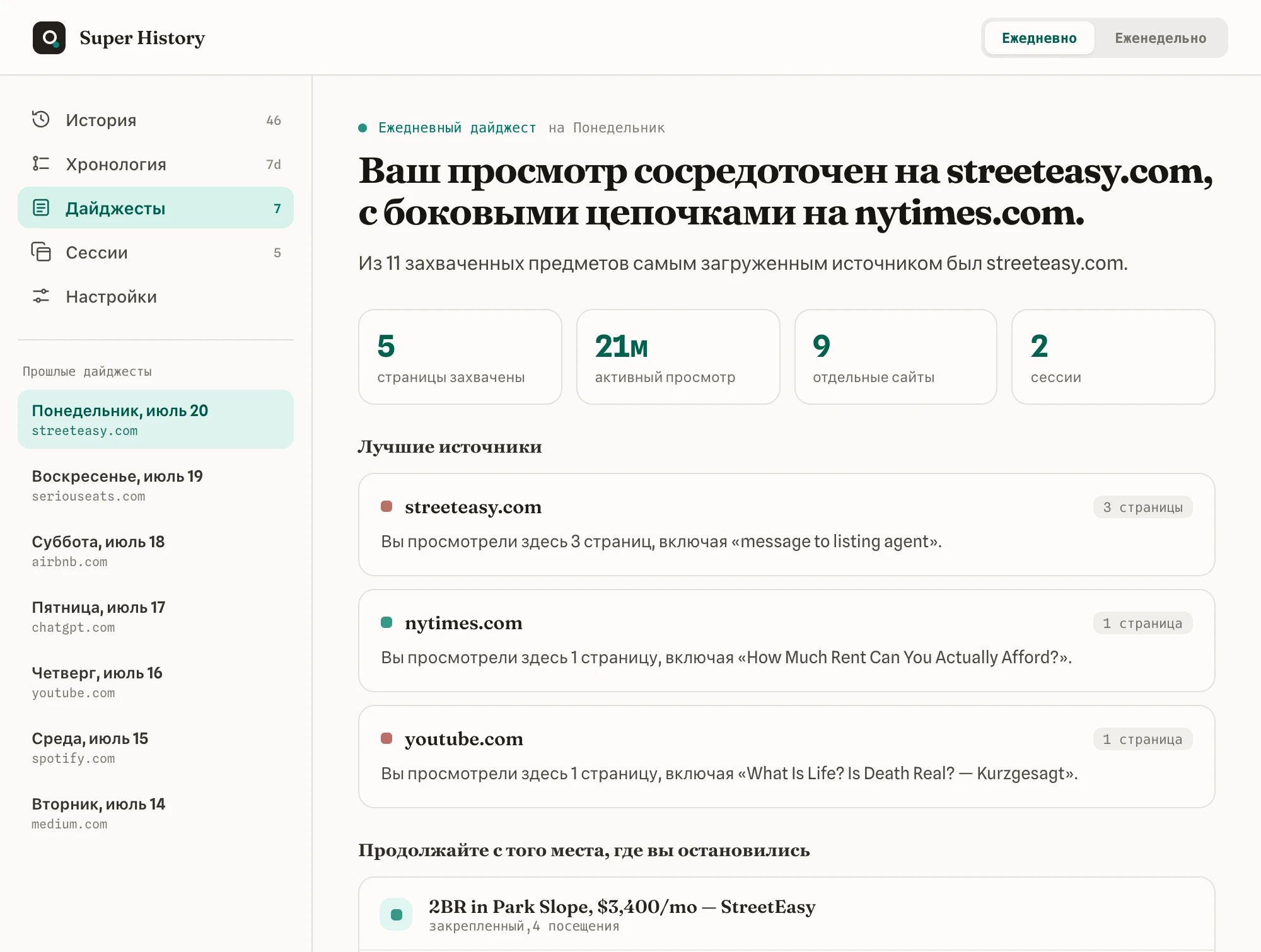The image size is (1261, 952).
Task: Open Хронология via its timeline icon
Action: [41, 163]
